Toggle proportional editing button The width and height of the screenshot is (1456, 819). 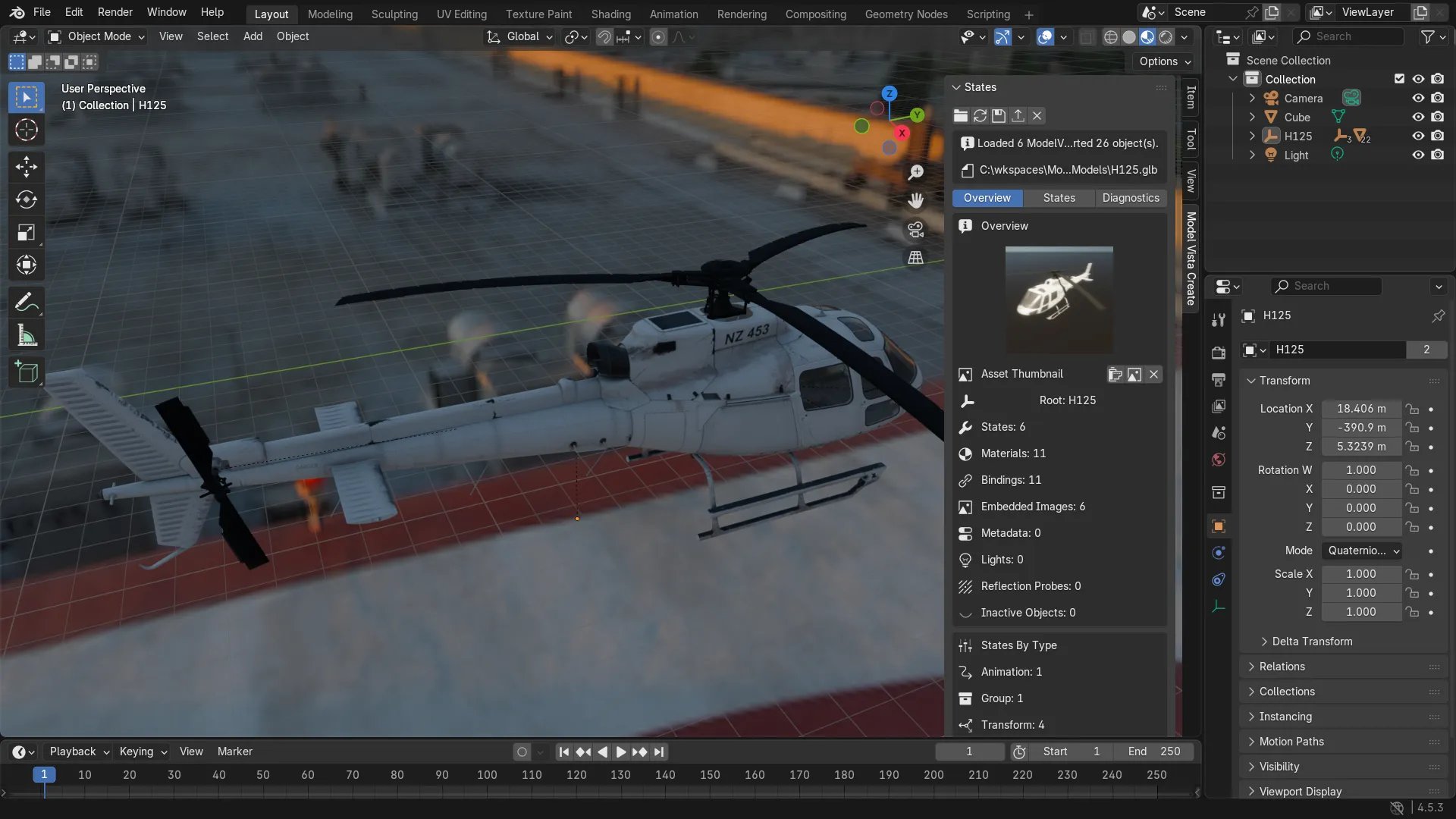click(658, 37)
